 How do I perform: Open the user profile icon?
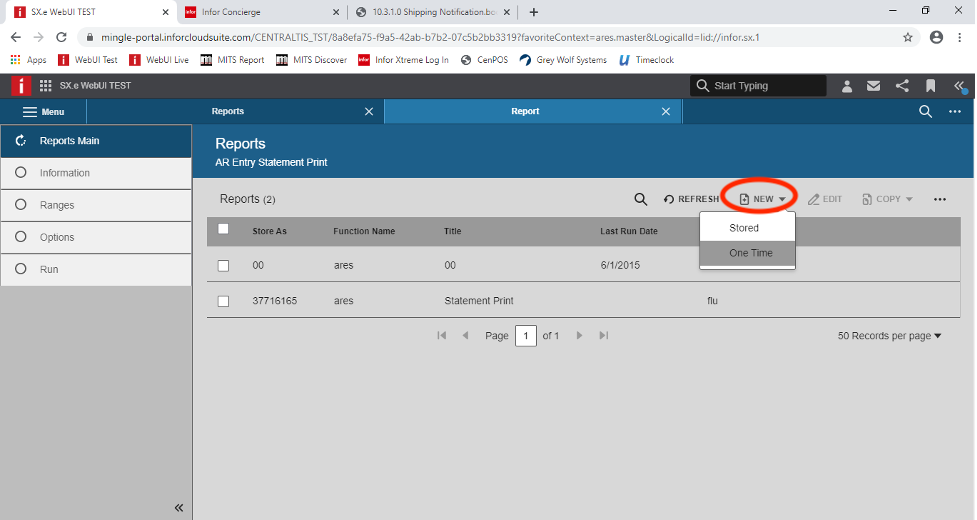[847, 86]
